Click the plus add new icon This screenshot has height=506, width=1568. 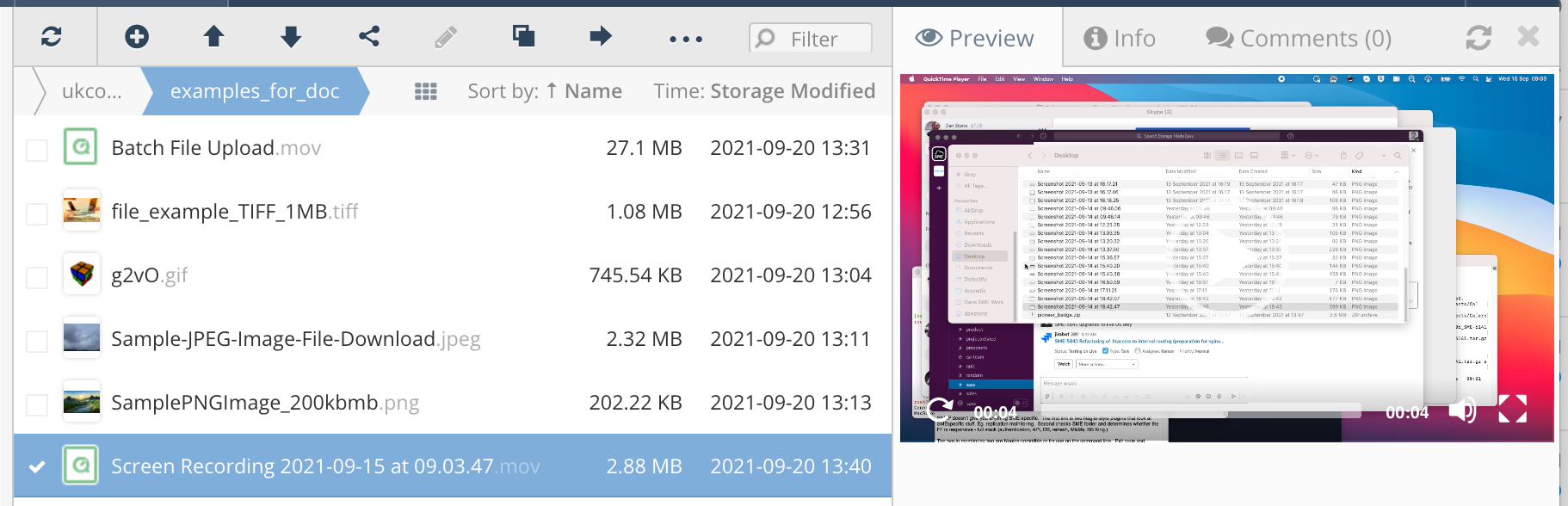(137, 37)
